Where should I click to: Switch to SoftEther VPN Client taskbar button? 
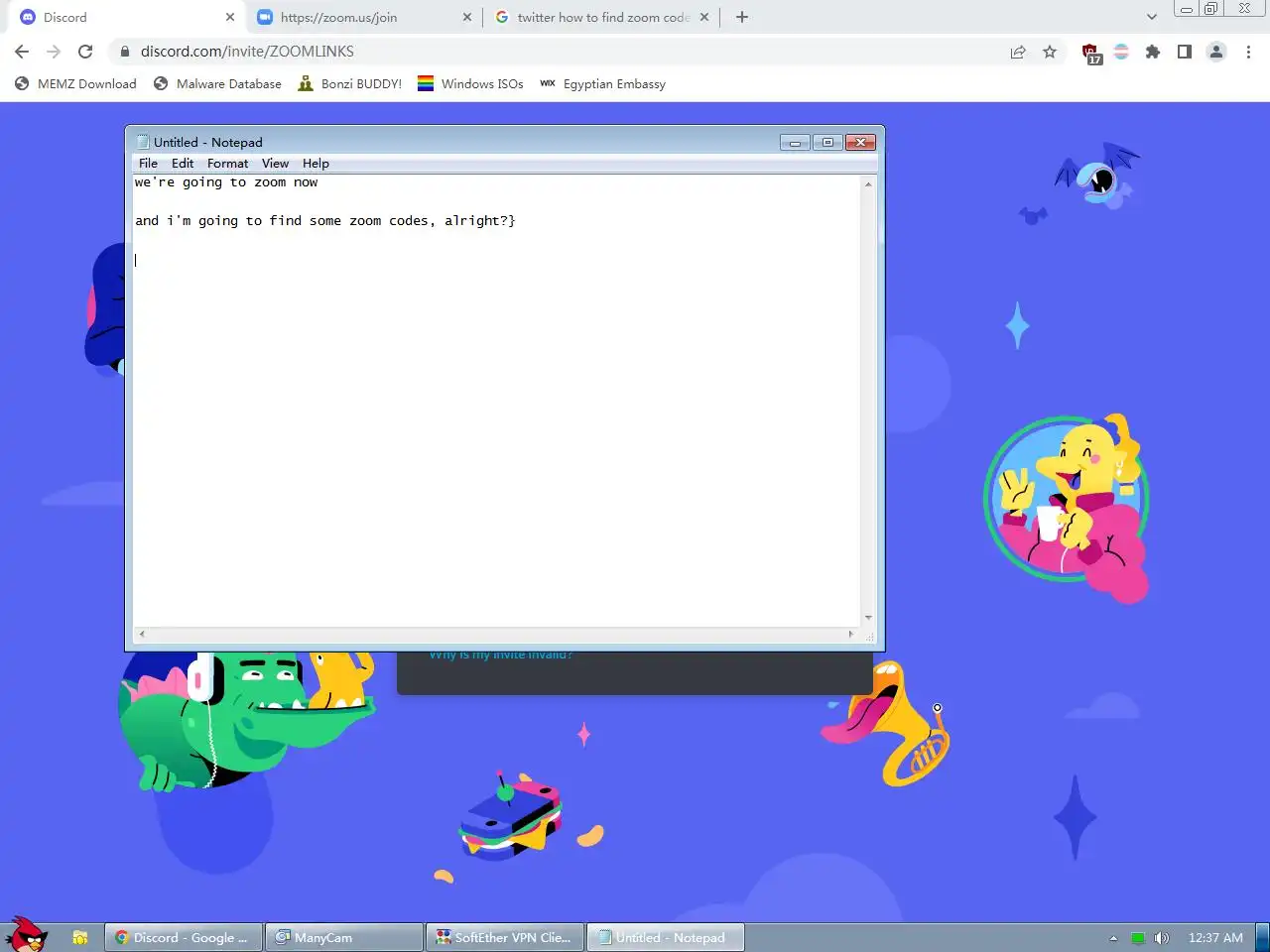505,937
